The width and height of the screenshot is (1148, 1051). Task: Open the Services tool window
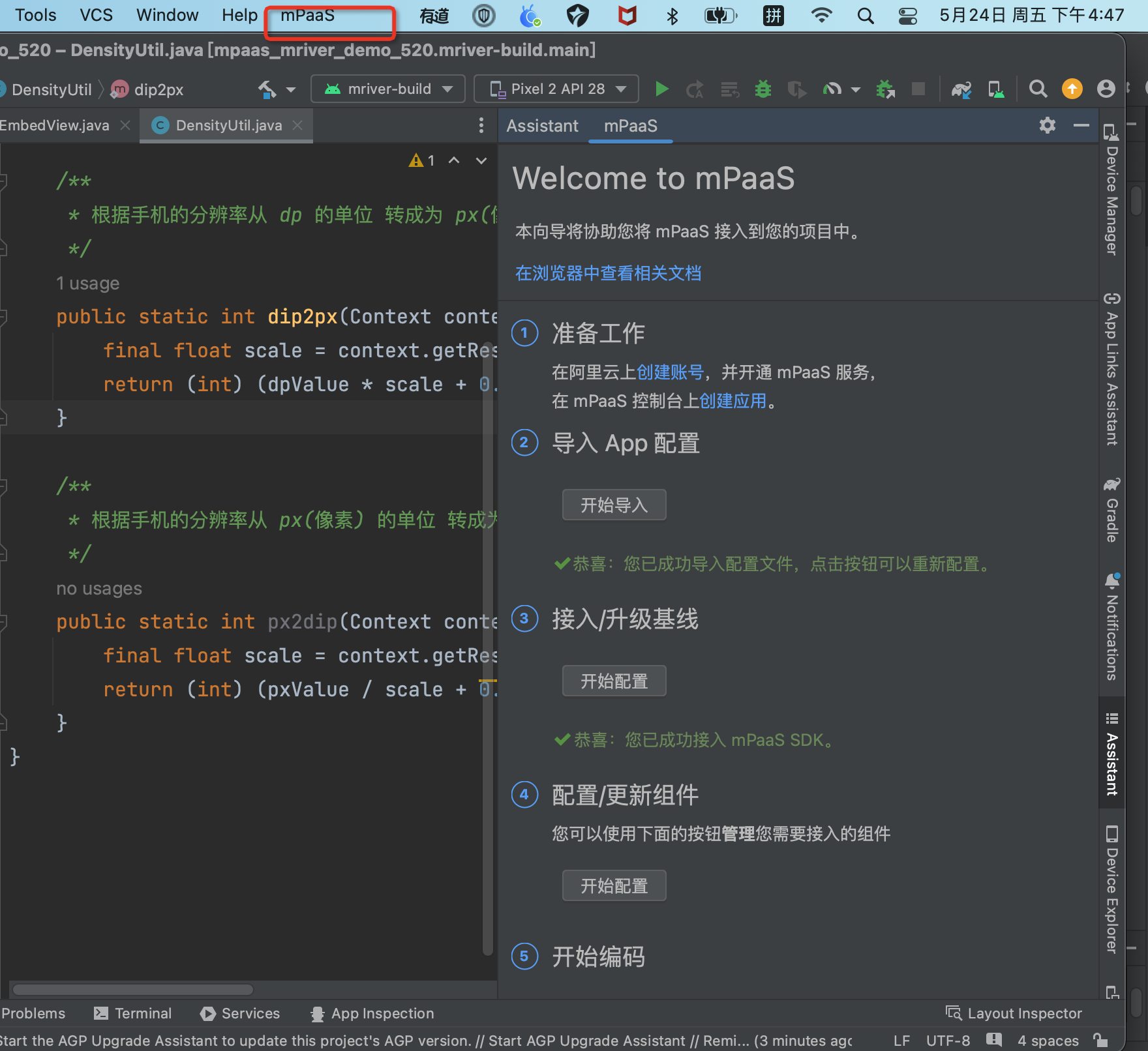click(241, 1013)
